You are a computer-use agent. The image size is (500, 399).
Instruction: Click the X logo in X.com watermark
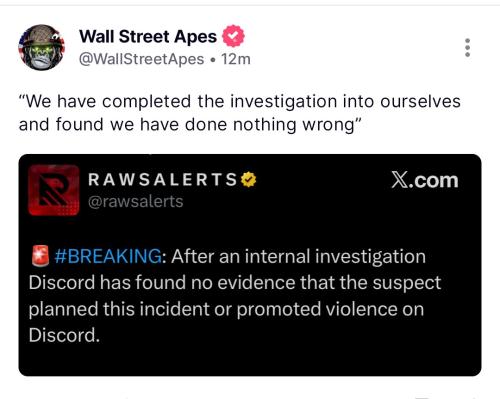(399, 180)
